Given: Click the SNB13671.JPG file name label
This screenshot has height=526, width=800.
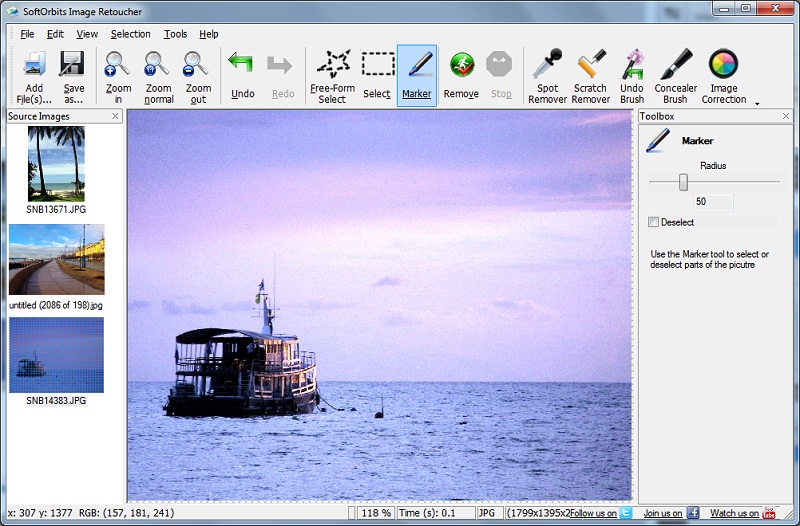Looking at the screenshot, I should coord(56,210).
